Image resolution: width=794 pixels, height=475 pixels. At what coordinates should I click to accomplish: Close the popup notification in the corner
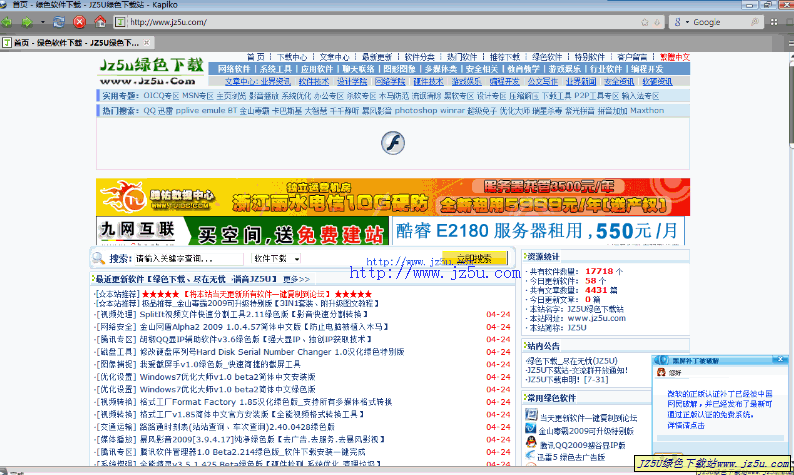click(x=780, y=360)
